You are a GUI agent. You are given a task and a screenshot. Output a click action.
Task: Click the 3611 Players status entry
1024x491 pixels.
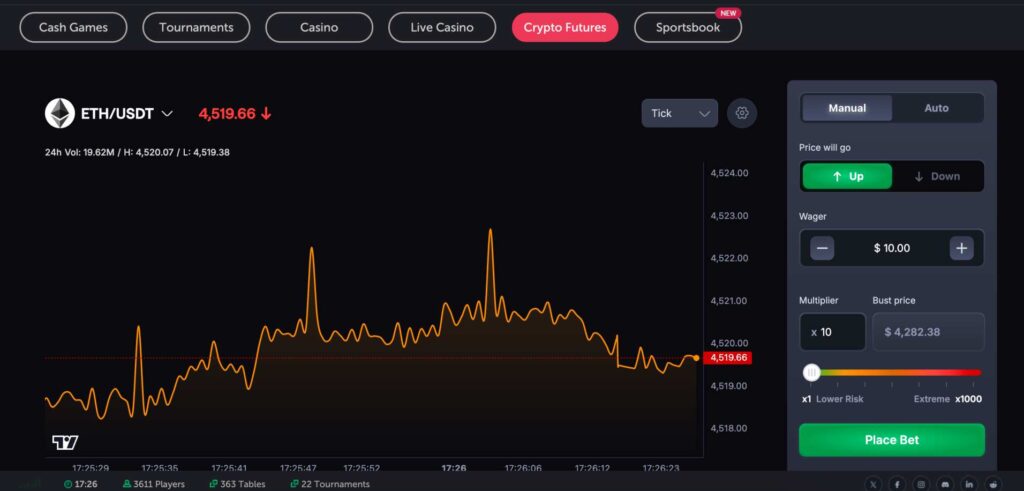pos(153,484)
